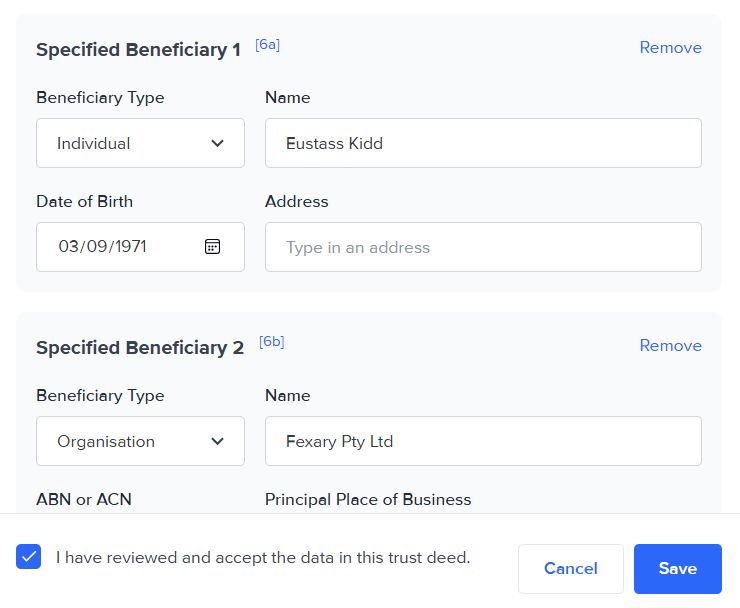Open the Beneficiary Type dropdown showing Individual
This screenshot has height=608, width=740.
point(140,143)
